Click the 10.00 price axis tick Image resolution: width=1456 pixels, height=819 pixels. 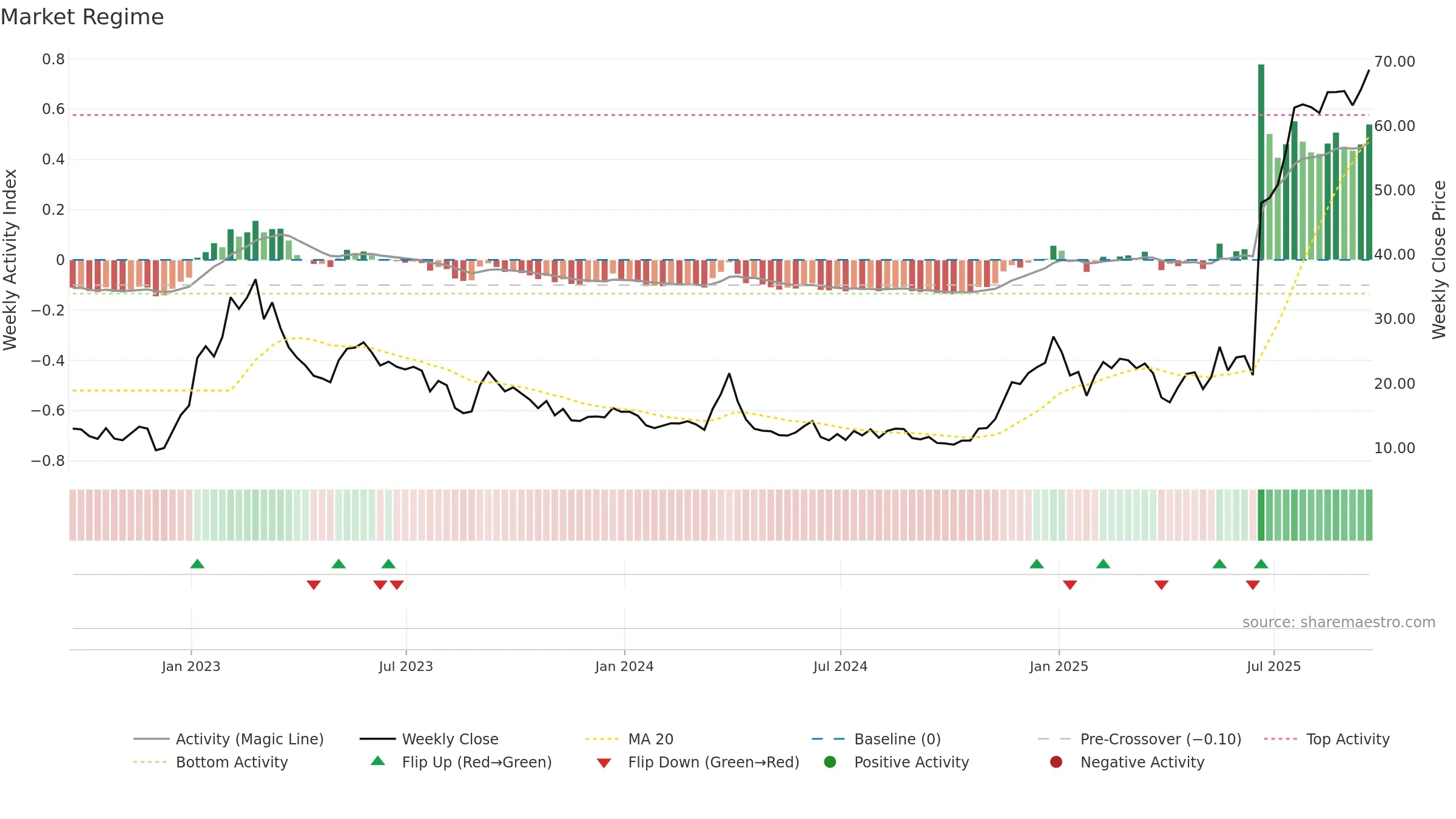click(1394, 448)
